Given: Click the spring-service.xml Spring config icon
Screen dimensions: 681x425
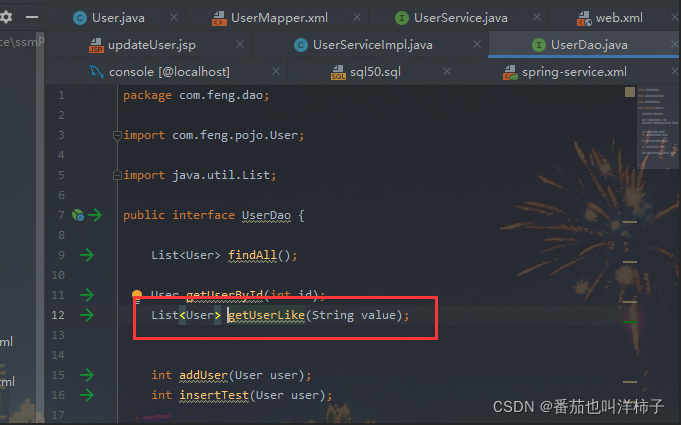Looking at the screenshot, I should click(510, 72).
